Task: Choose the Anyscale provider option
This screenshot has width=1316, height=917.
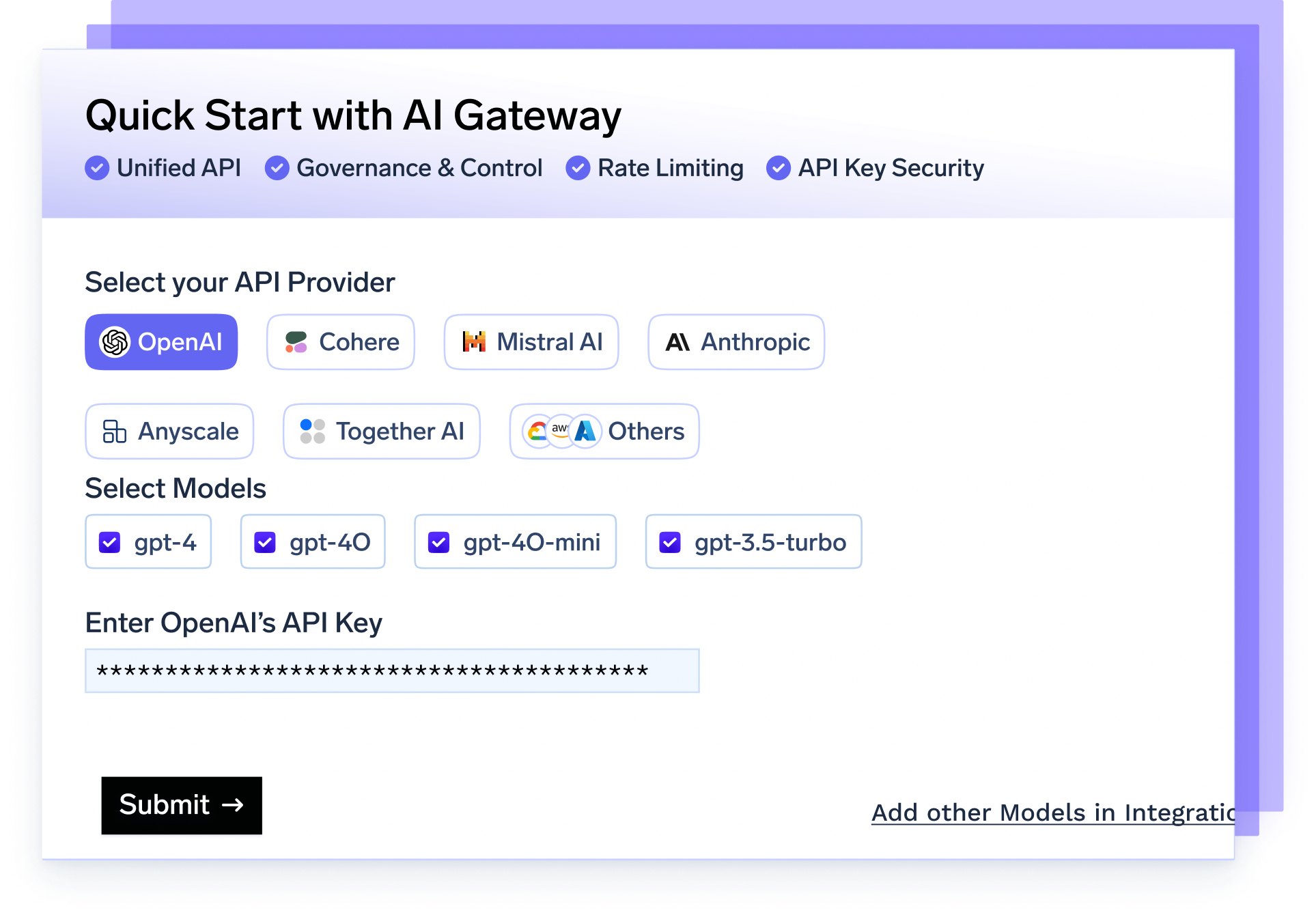Action: [x=169, y=432]
